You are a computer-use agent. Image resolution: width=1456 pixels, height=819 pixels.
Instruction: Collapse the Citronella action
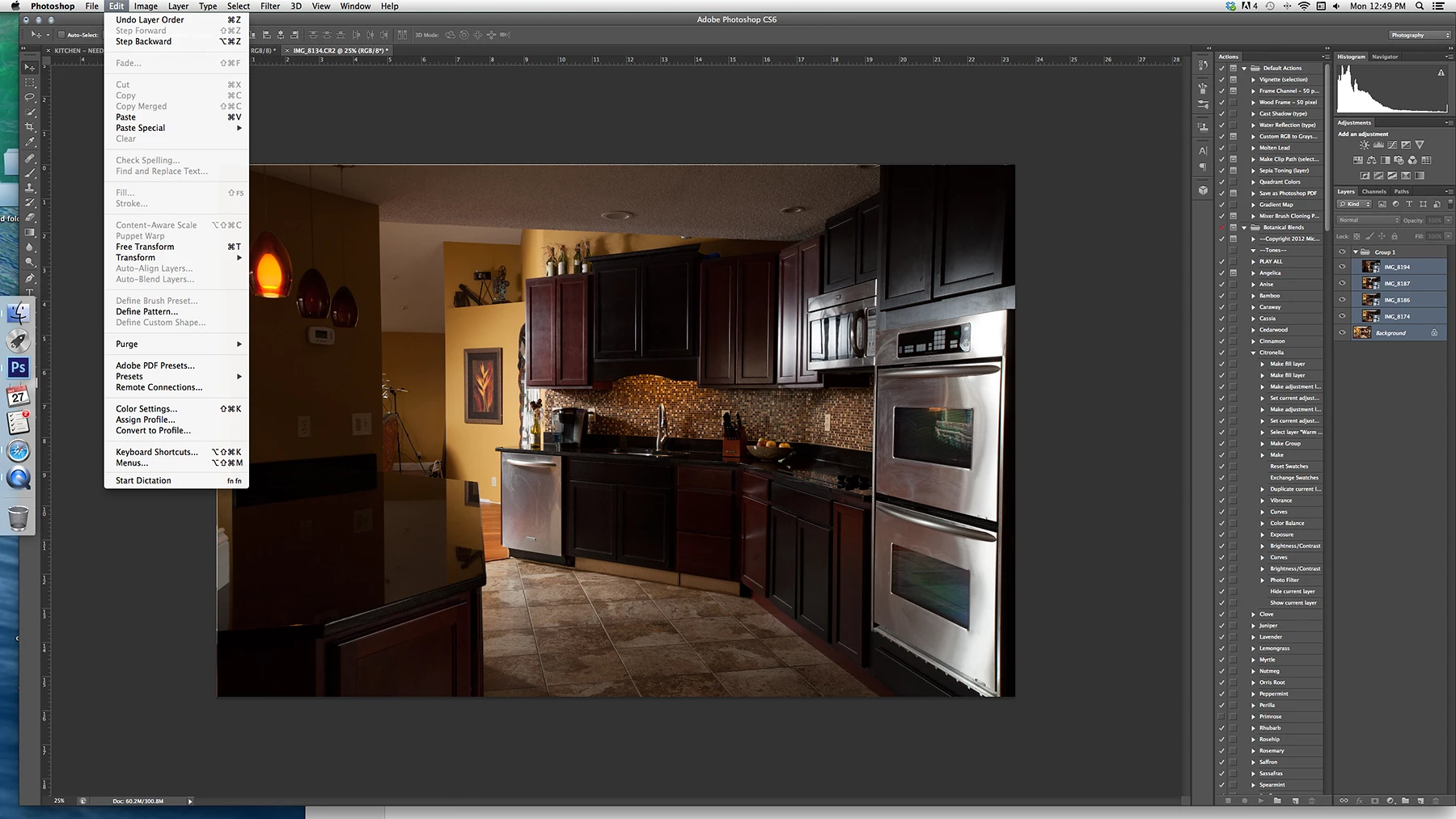pyautogui.click(x=1254, y=353)
